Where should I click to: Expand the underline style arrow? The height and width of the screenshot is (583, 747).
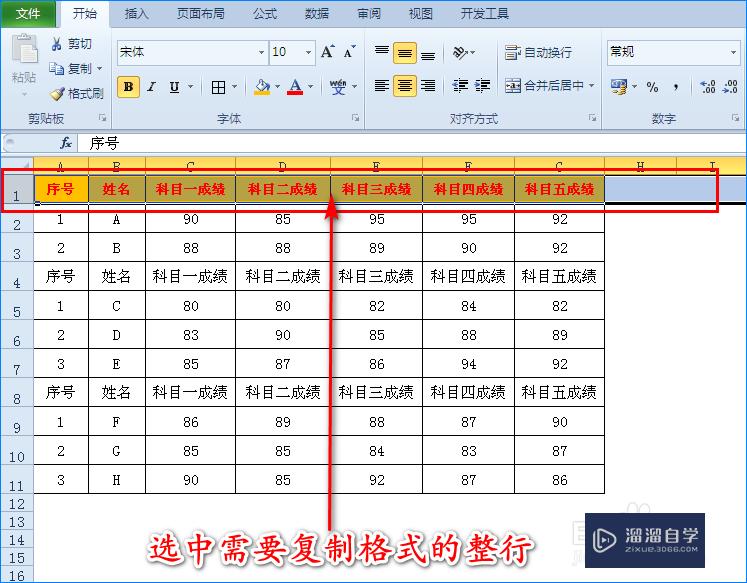191,87
